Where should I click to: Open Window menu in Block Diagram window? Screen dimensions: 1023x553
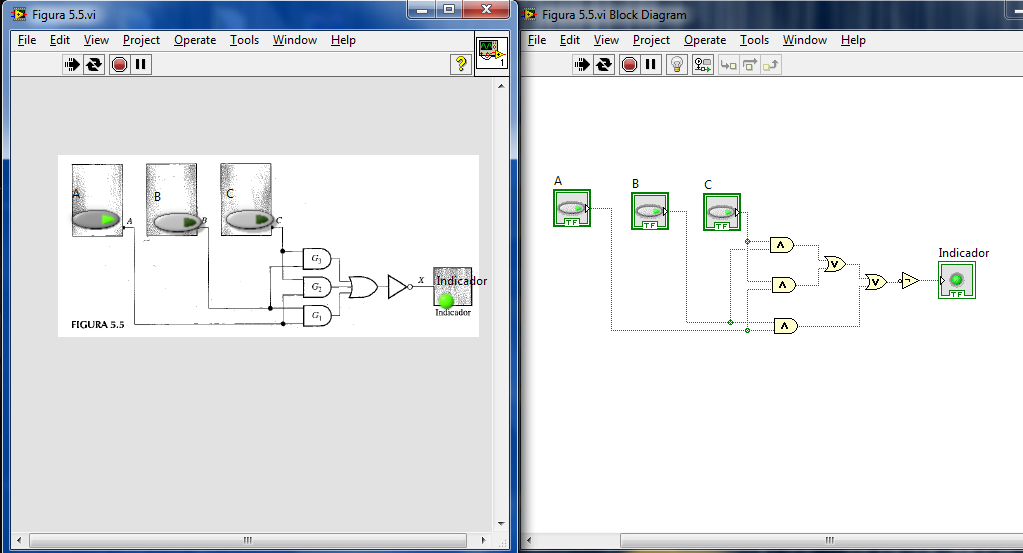coord(804,40)
